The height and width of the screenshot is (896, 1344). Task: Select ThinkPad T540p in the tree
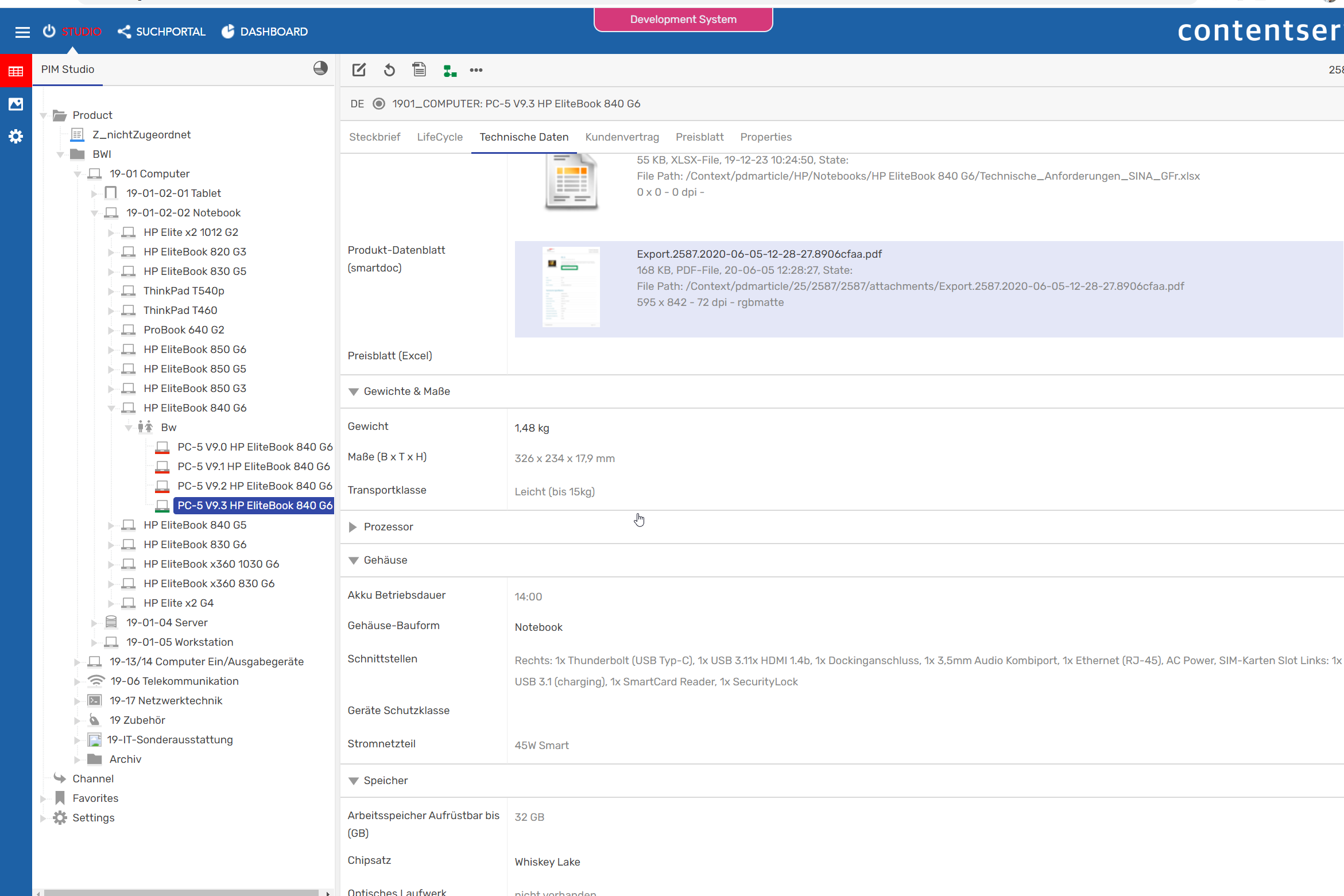point(184,290)
